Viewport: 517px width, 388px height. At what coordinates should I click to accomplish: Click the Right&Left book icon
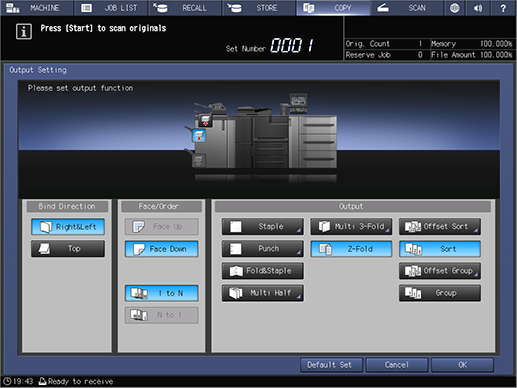46,227
